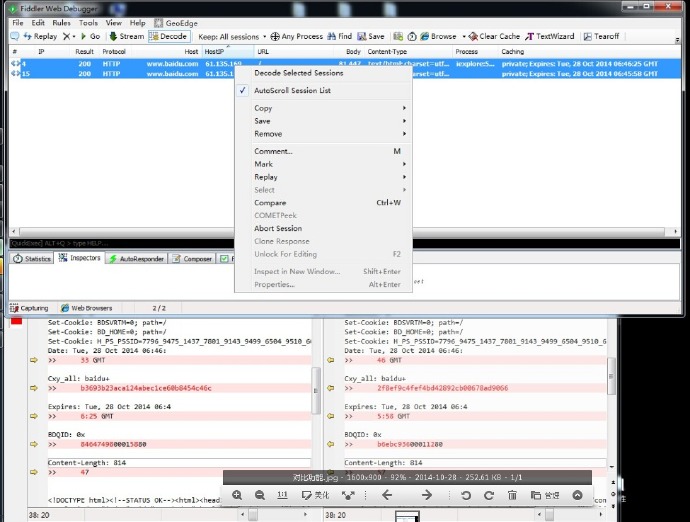Toggle Capturing in the status bar
This screenshot has width=690, height=522.
pos(29,308)
